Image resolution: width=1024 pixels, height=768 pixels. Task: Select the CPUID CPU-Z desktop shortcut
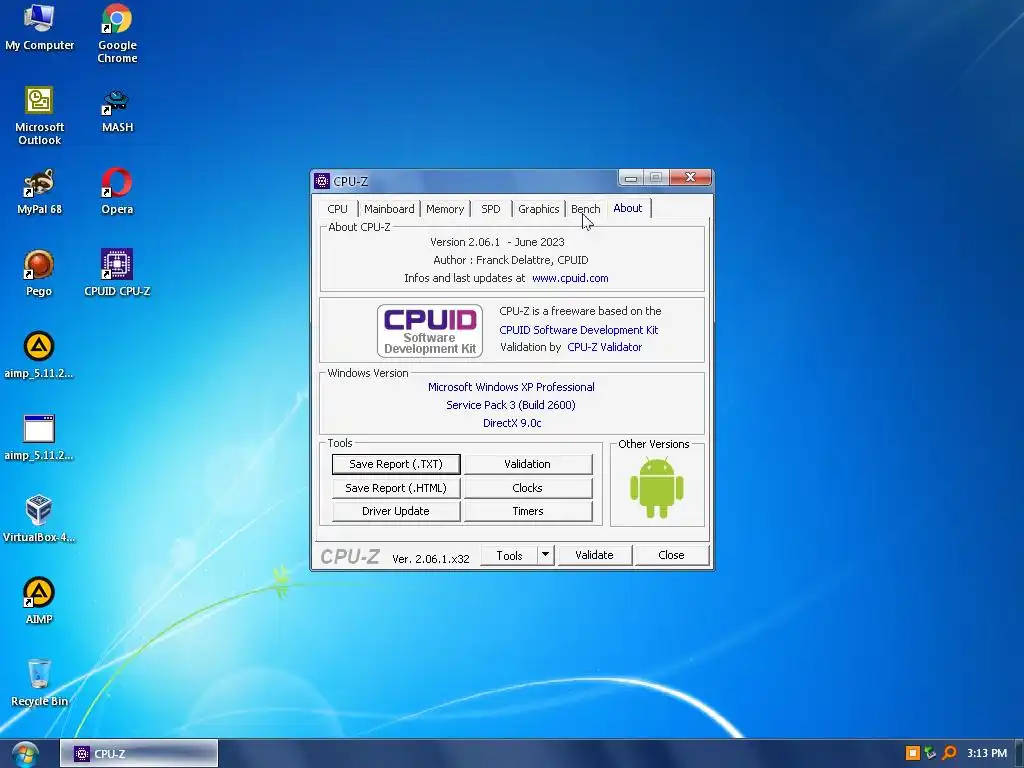[117, 273]
